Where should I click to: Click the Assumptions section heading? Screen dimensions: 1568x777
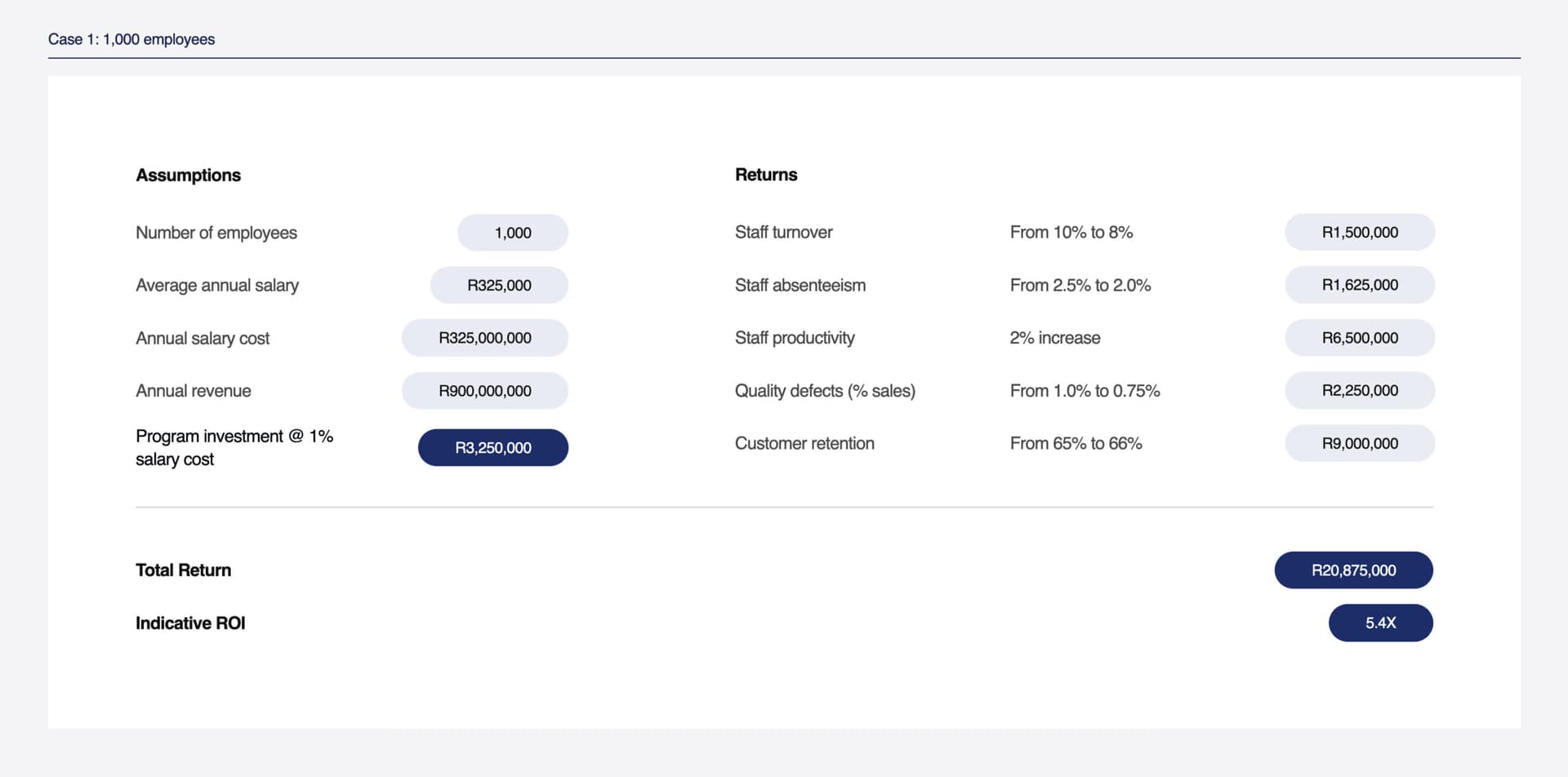pyautogui.click(x=188, y=175)
